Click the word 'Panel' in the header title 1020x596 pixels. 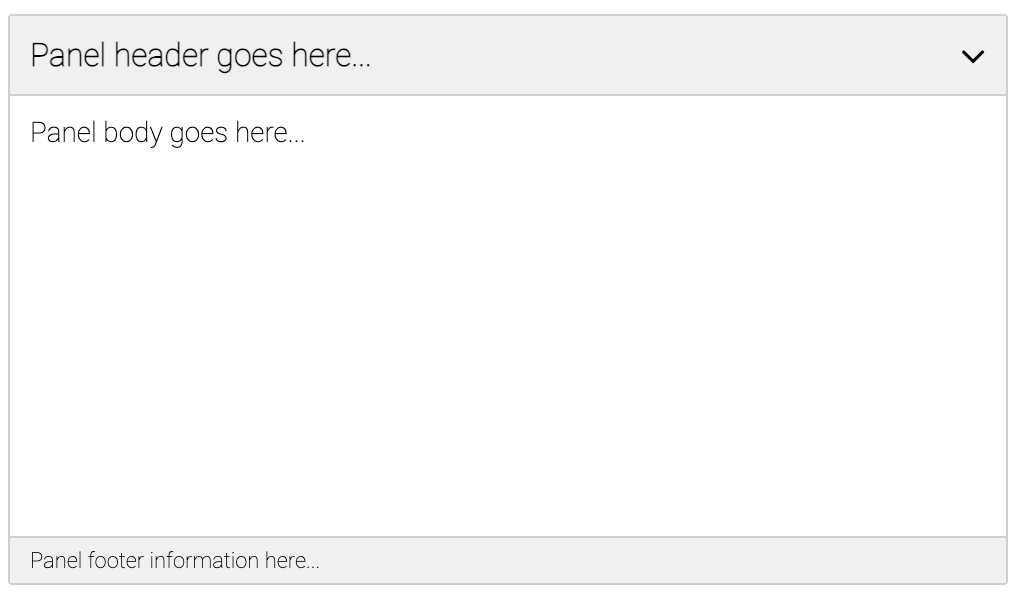coord(68,56)
